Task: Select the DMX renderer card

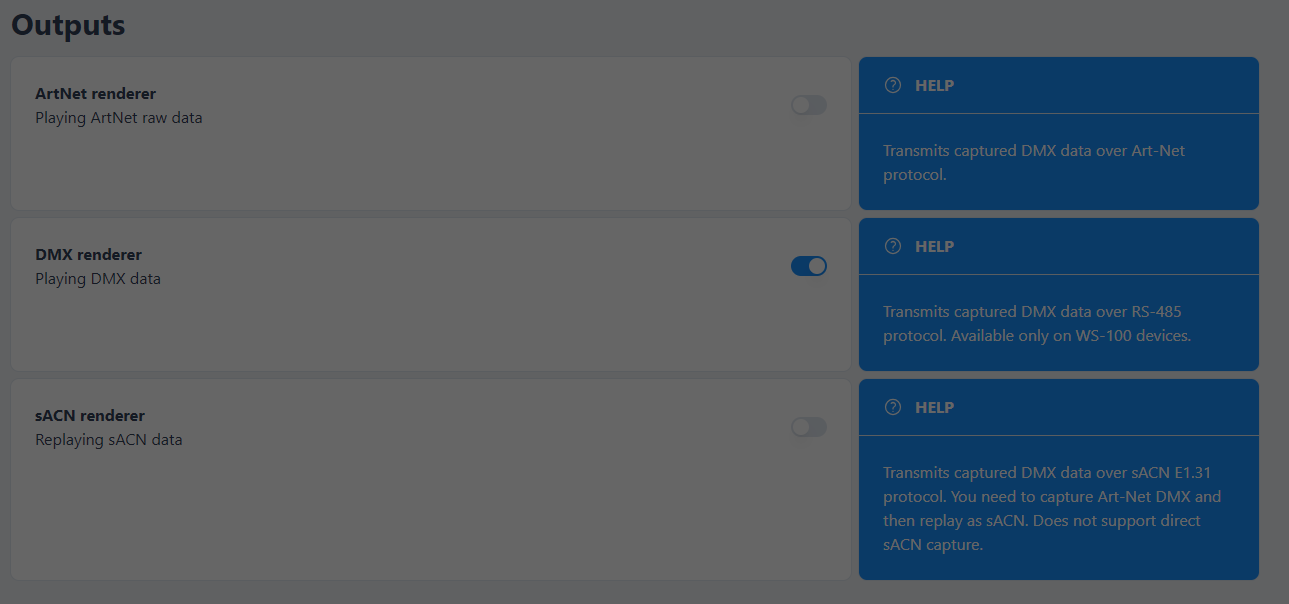Action: [430, 294]
